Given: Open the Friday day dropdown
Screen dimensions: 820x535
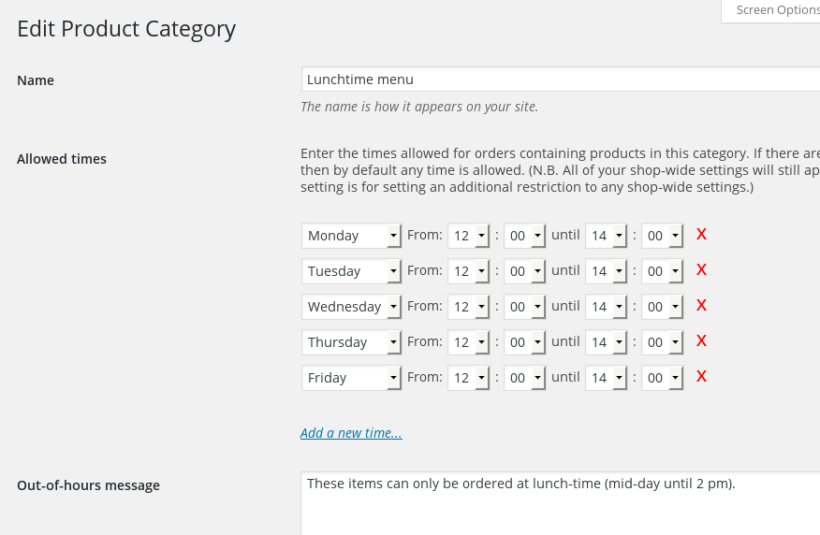Looking at the screenshot, I should tap(351, 378).
